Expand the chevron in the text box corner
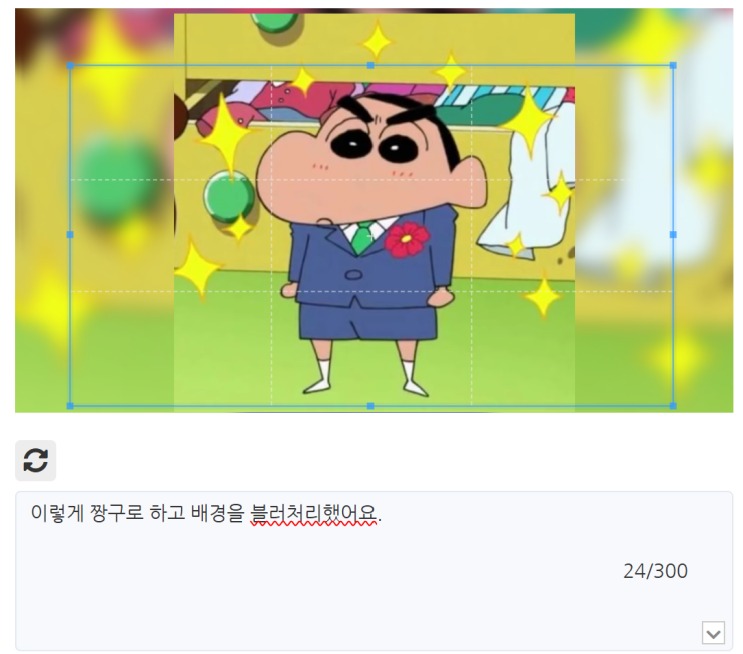This screenshot has width=743, height=654. click(713, 633)
